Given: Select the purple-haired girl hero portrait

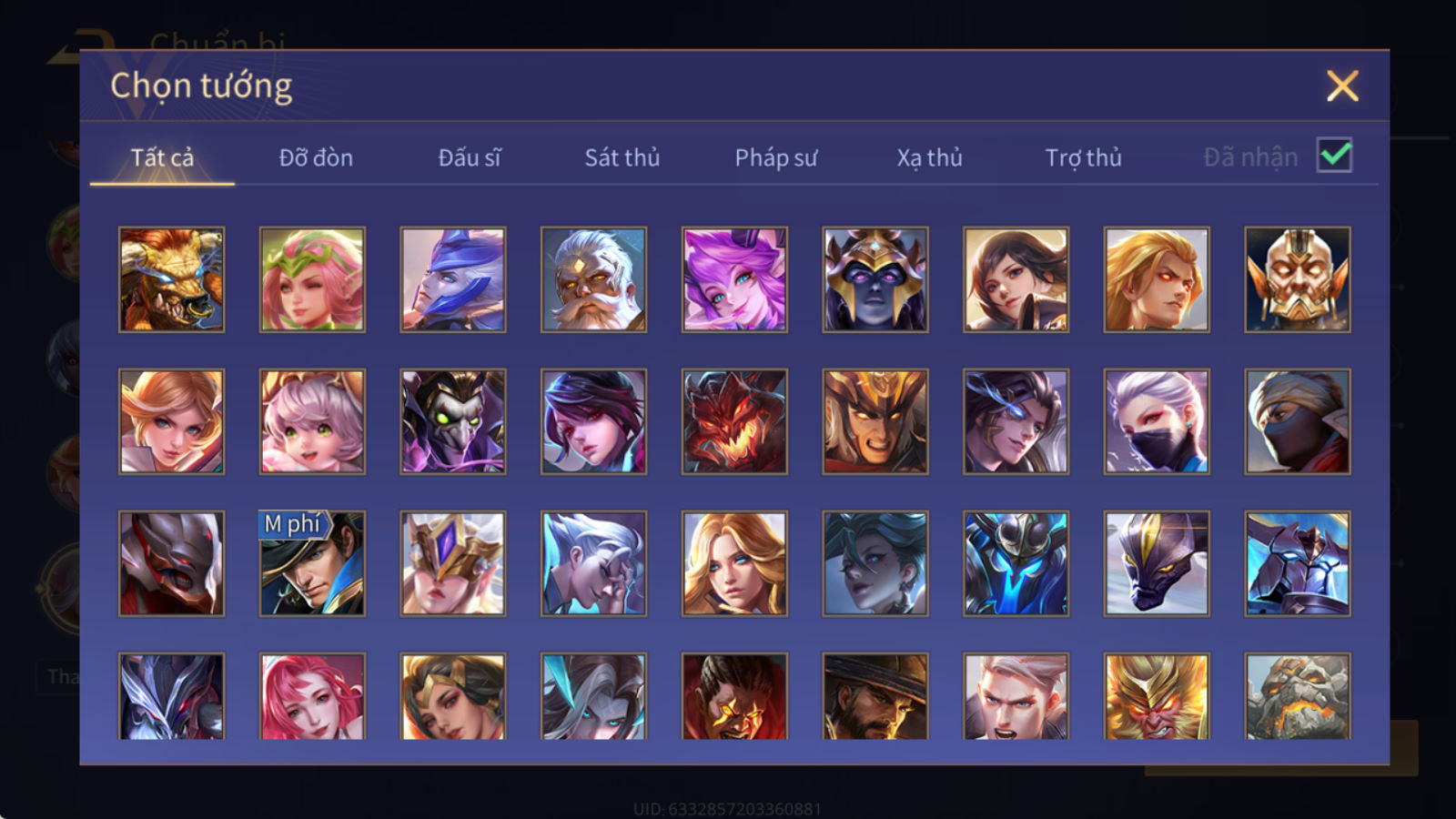Looking at the screenshot, I should 734,279.
